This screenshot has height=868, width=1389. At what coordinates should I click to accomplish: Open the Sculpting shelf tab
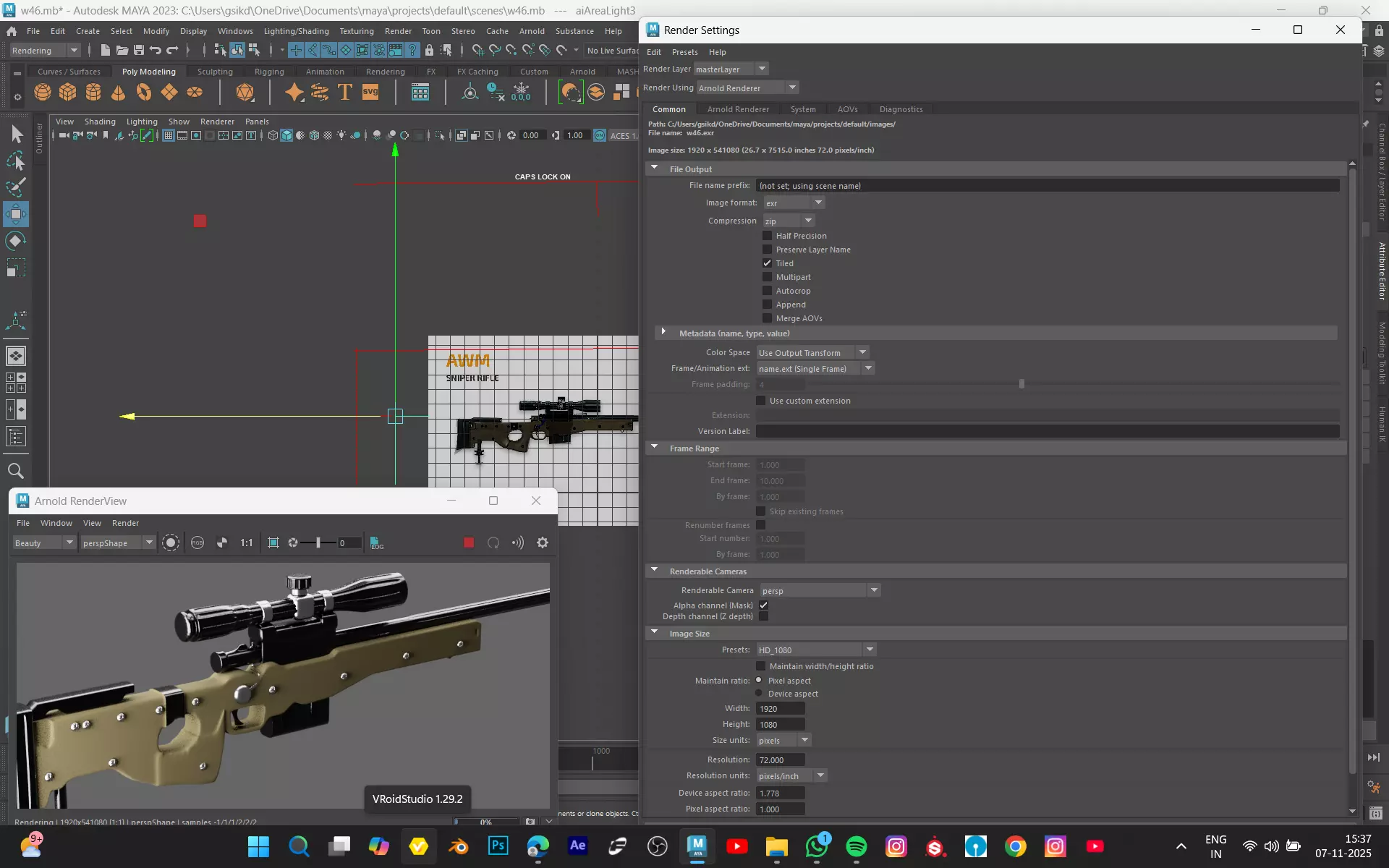[215, 72]
